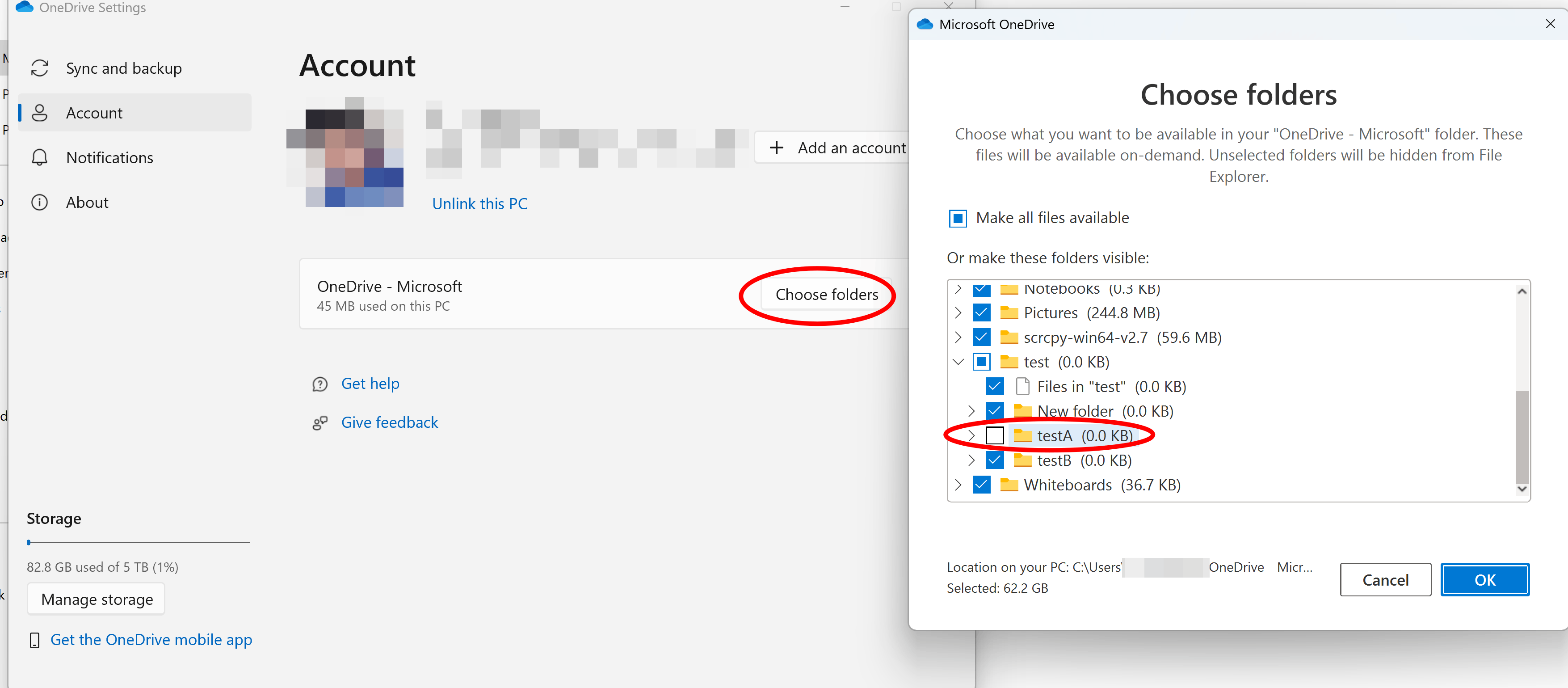This screenshot has height=688, width=1568.
Task: Open the Sync and backup section
Action: pos(124,68)
